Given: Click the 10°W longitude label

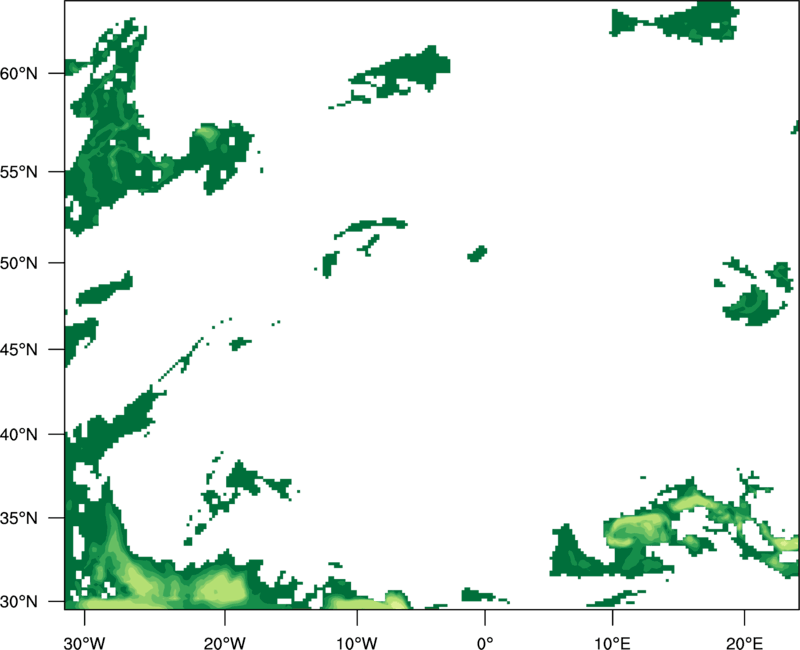Looking at the screenshot, I should pyautogui.click(x=357, y=643).
